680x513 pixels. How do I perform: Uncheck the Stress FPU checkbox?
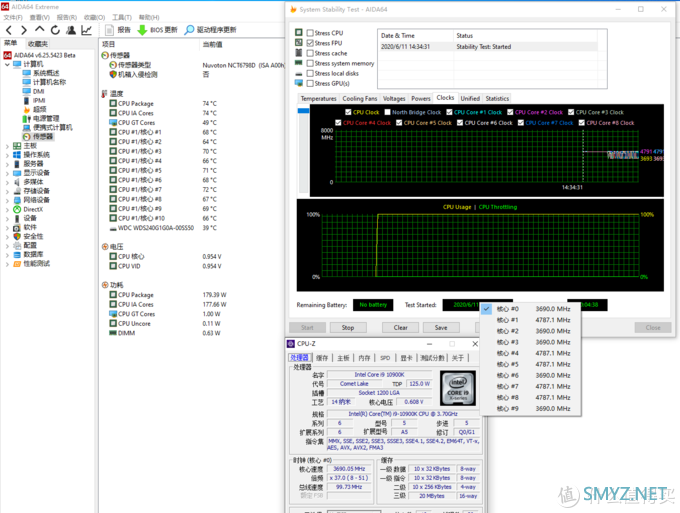(310, 43)
